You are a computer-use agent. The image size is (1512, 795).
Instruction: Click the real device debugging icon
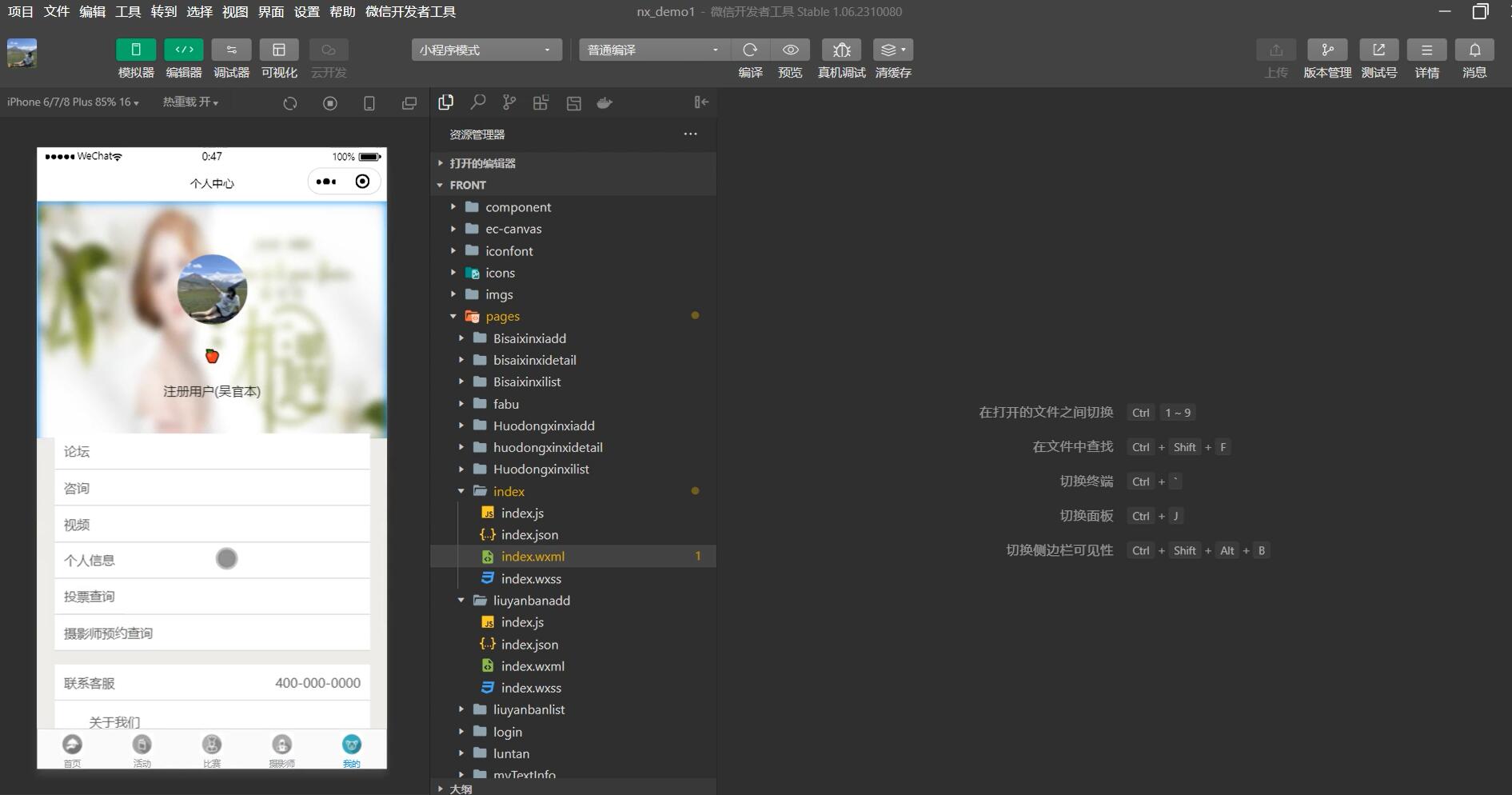click(841, 50)
